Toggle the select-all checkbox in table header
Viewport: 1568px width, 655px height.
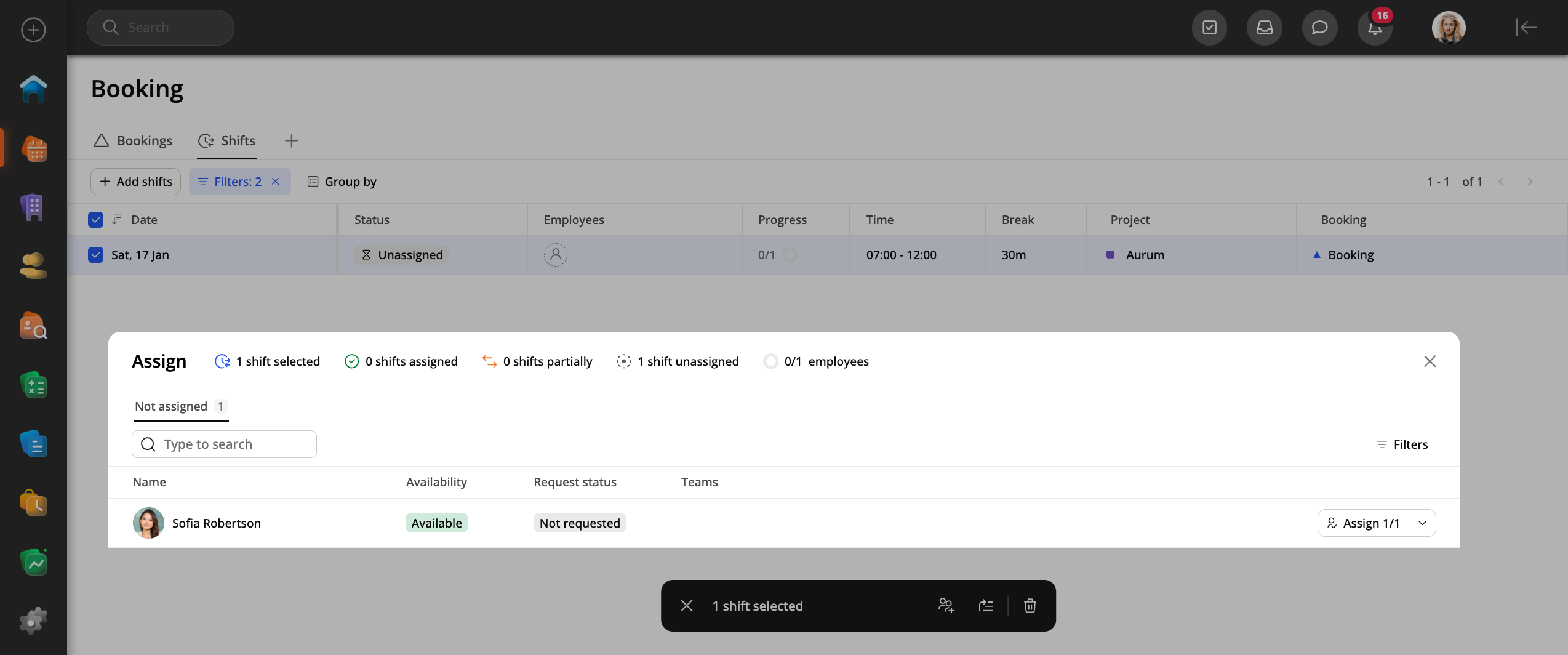coord(96,220)
